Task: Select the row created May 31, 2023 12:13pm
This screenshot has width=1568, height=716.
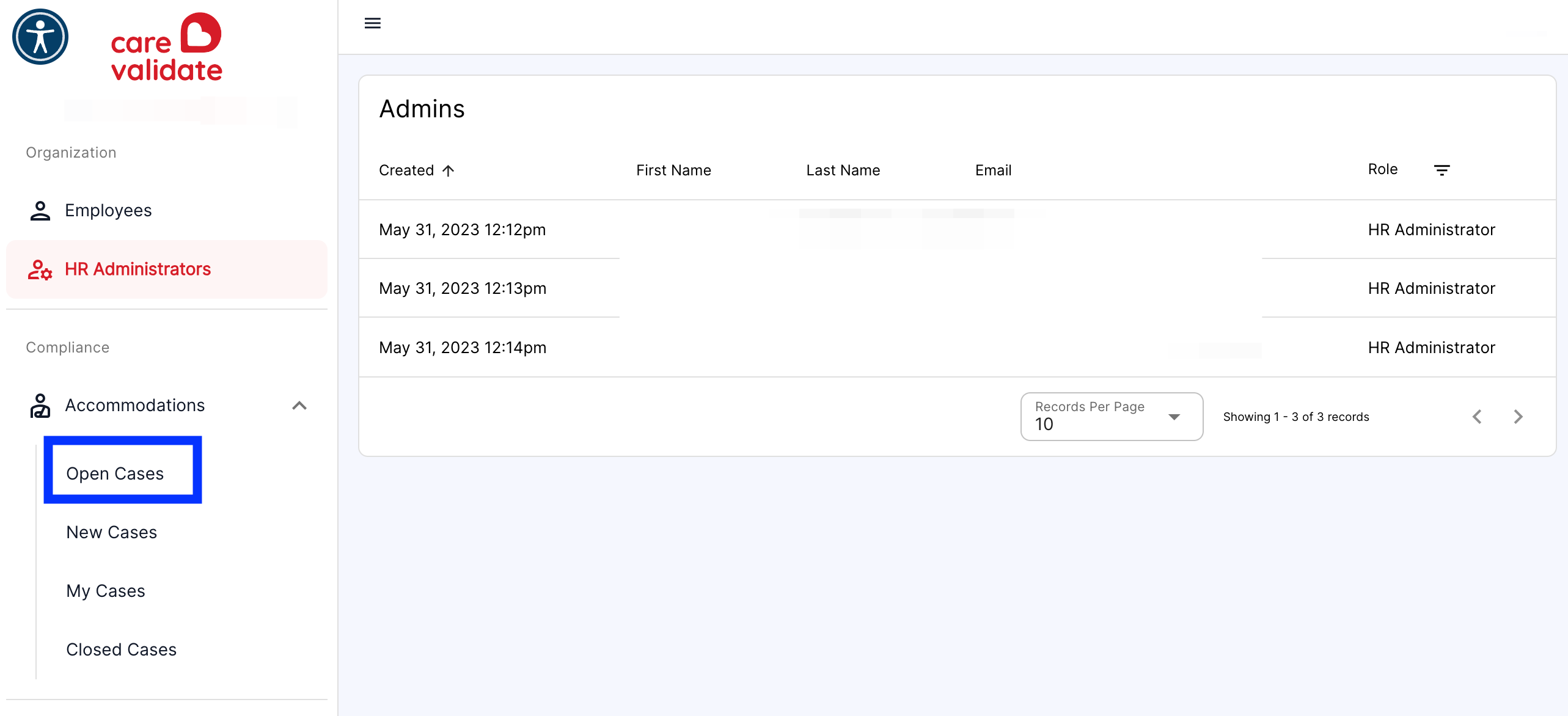Action: pos(957,288)
